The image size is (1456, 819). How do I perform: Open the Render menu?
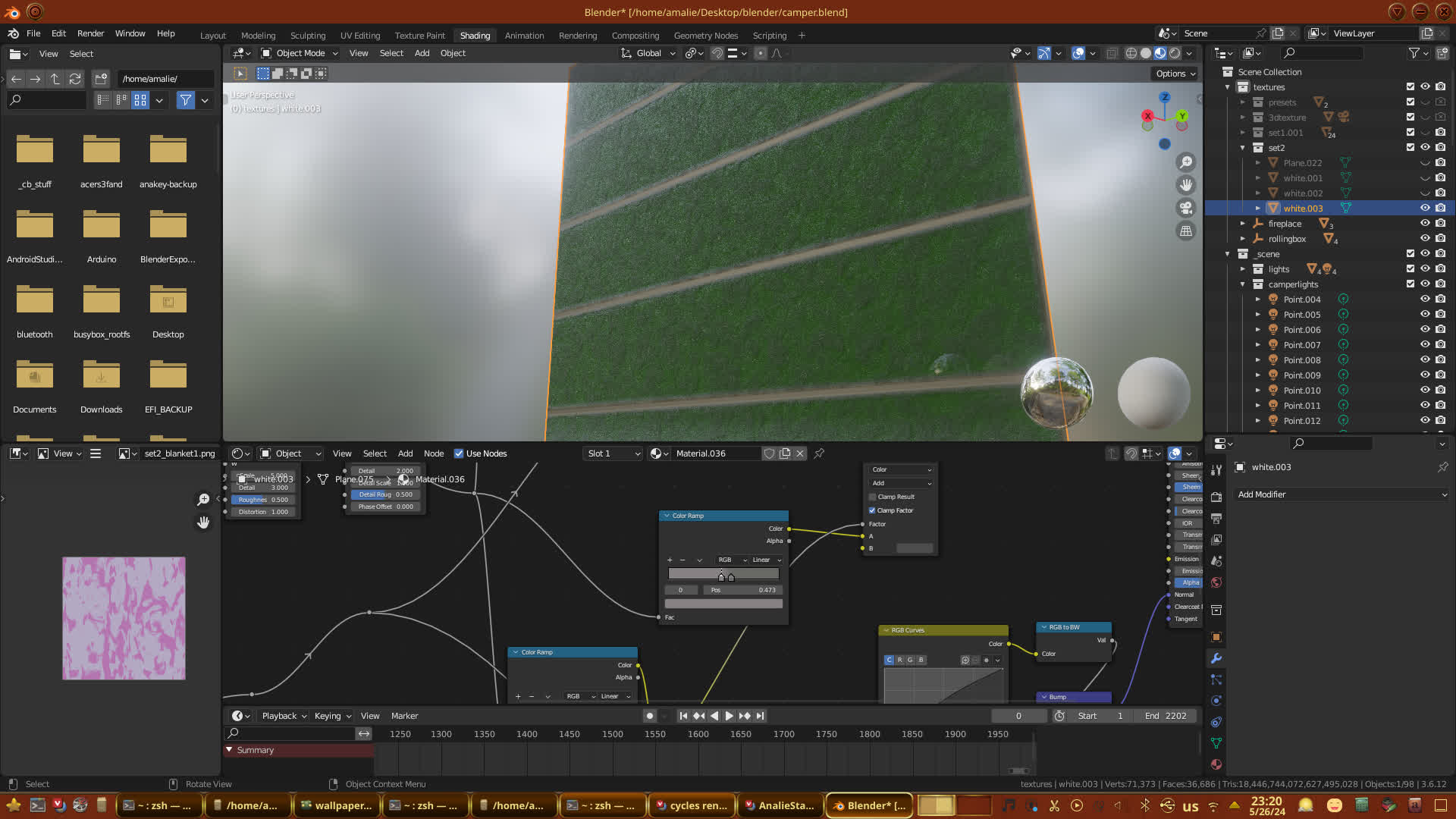tap(90, 33)
